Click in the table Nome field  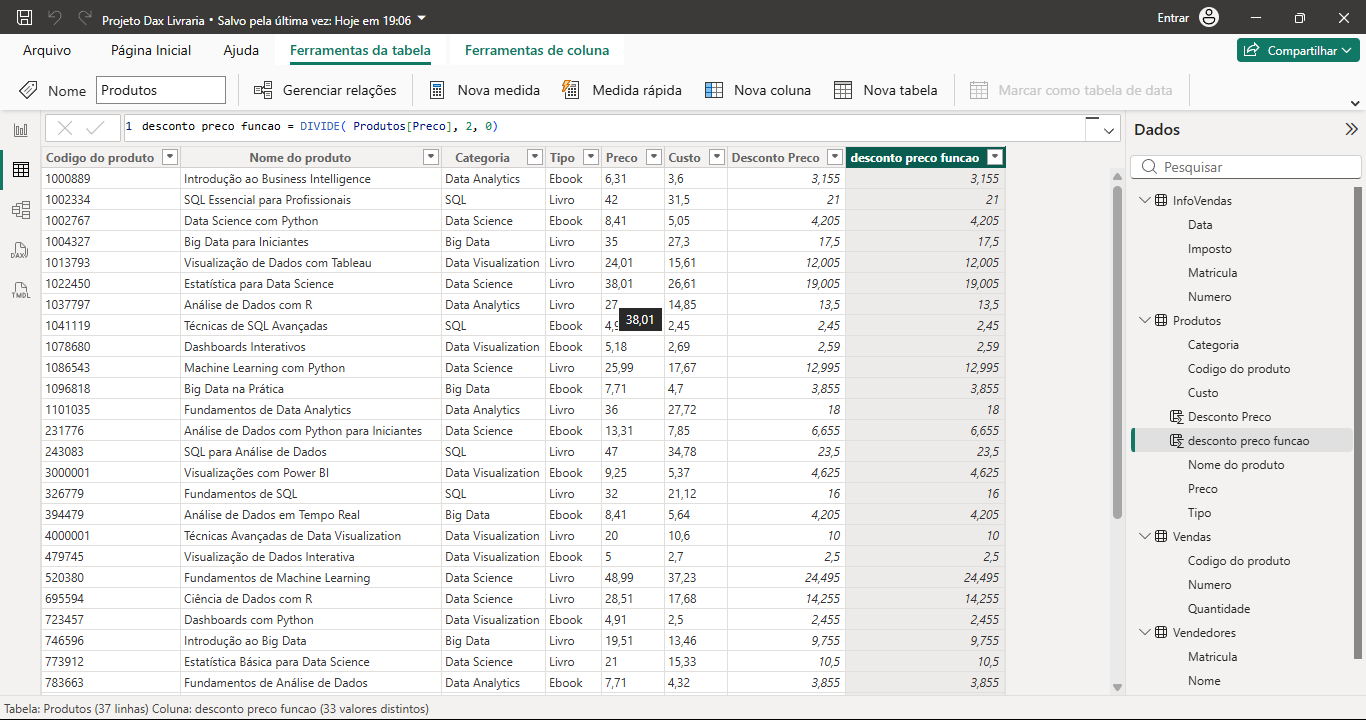[161, 90]
